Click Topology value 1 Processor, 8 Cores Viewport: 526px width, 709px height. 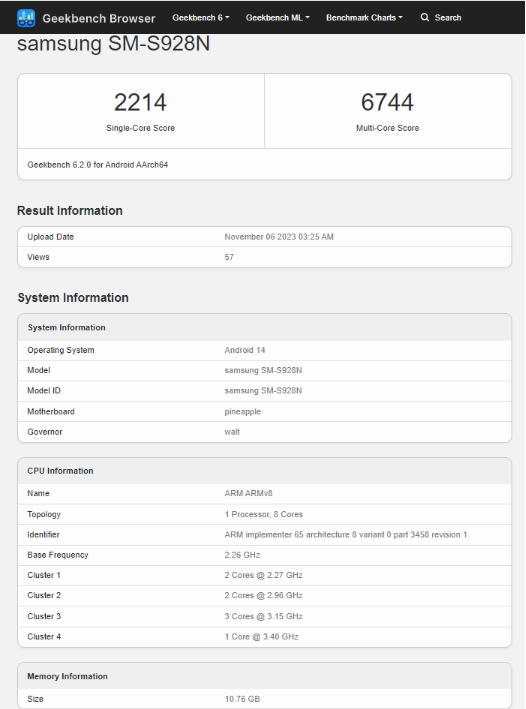[x=264, y=514]
